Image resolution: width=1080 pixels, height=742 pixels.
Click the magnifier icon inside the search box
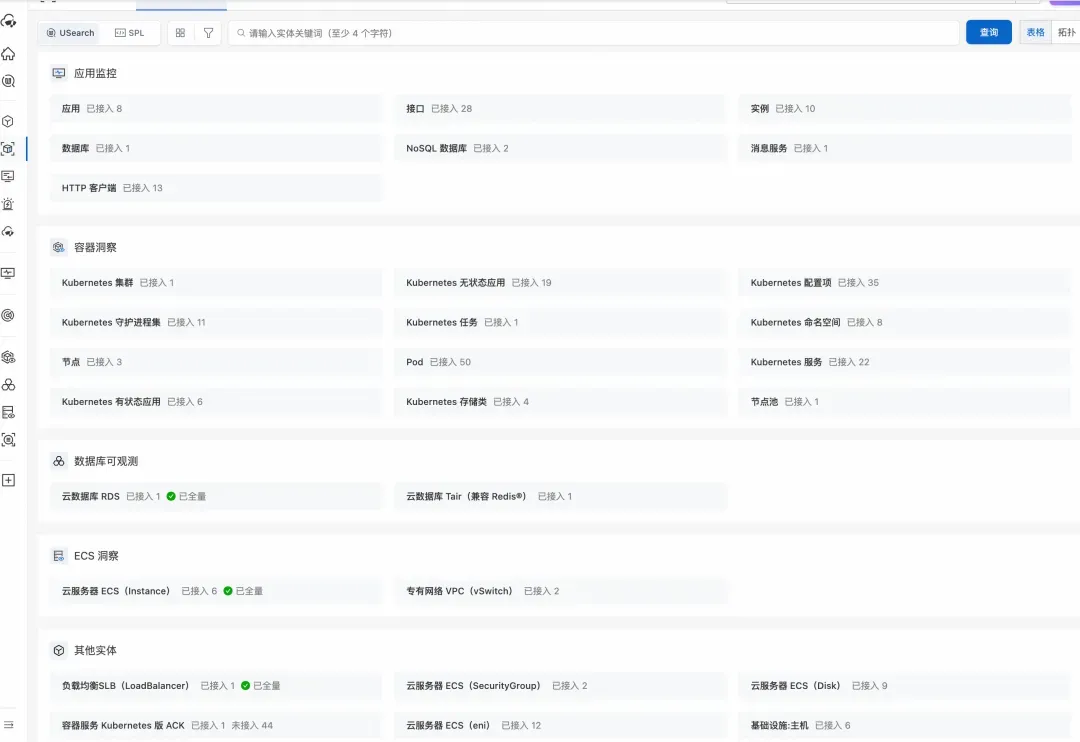[241, 32]
